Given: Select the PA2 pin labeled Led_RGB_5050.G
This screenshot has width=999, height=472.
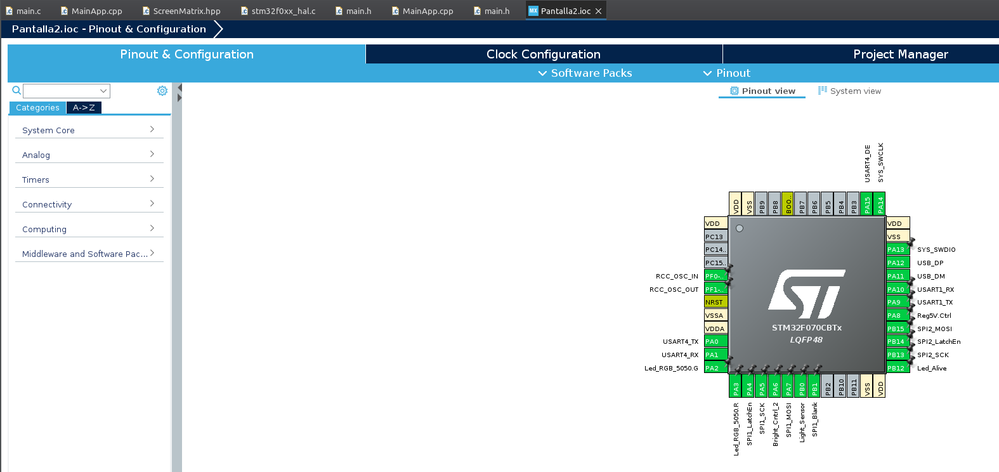Looking at the screenshot, I should tap(715, 368).
